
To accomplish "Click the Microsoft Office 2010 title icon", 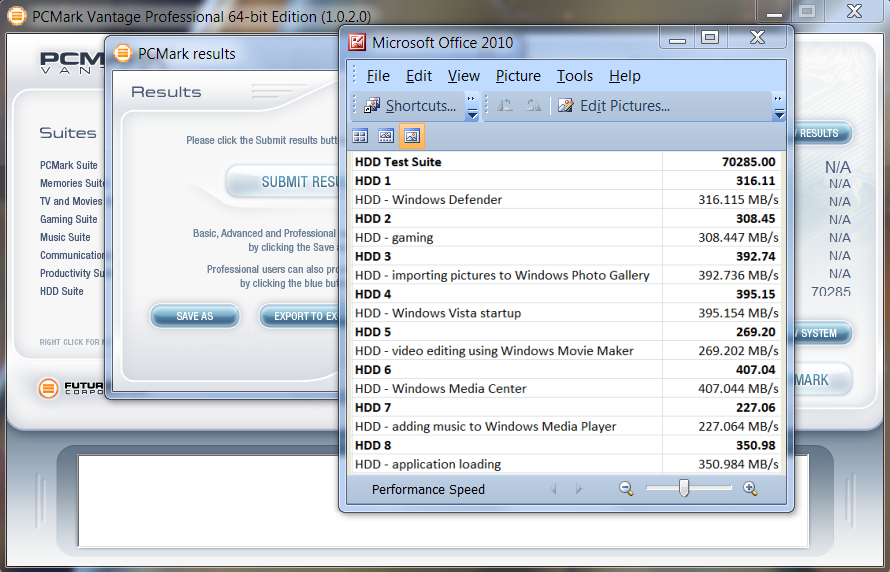I will pos(357,42).
